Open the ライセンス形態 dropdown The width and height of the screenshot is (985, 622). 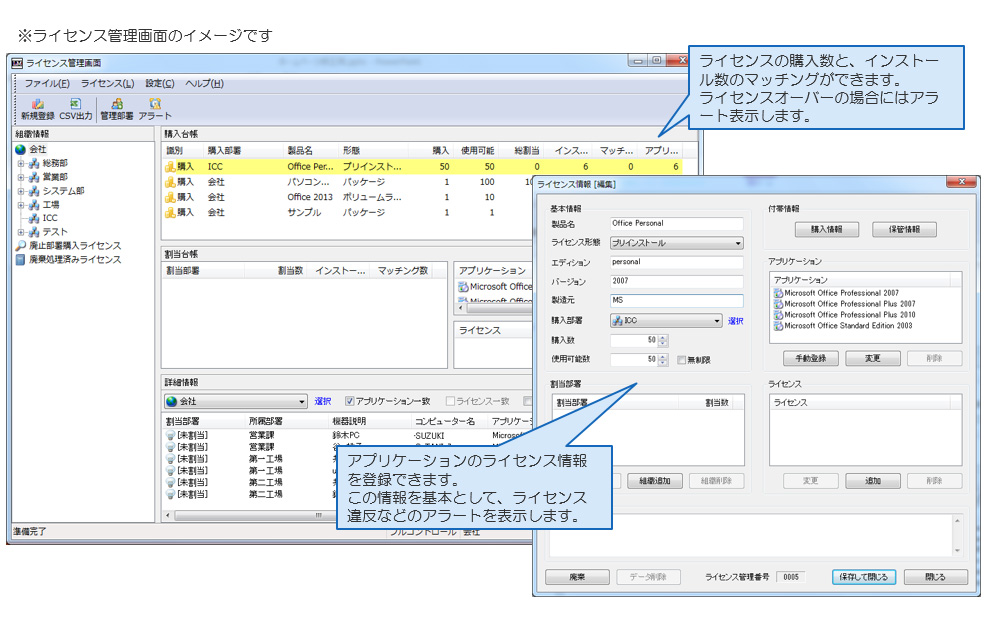point(677,243)
